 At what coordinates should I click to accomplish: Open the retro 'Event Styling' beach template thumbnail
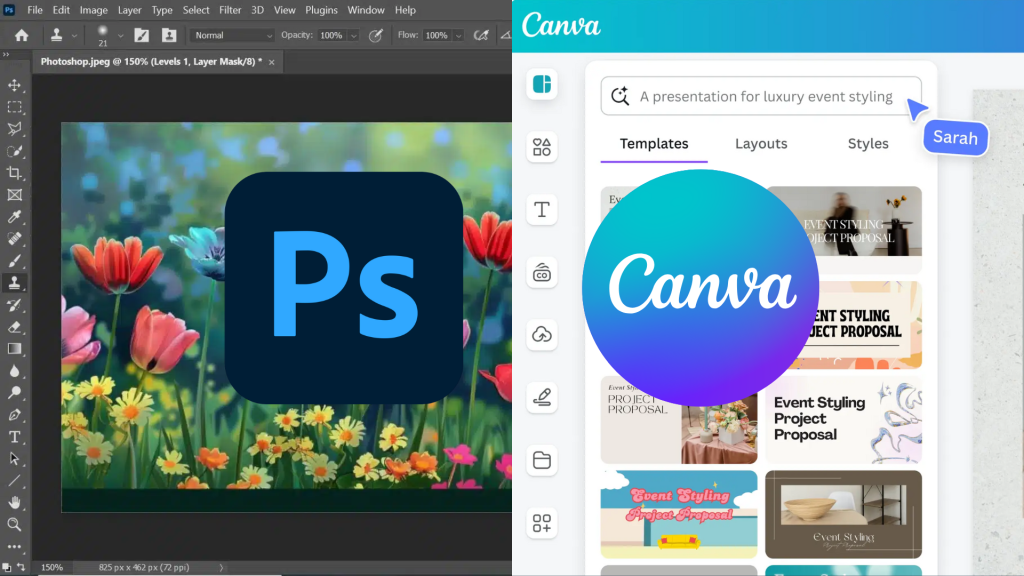click(679, 515)
